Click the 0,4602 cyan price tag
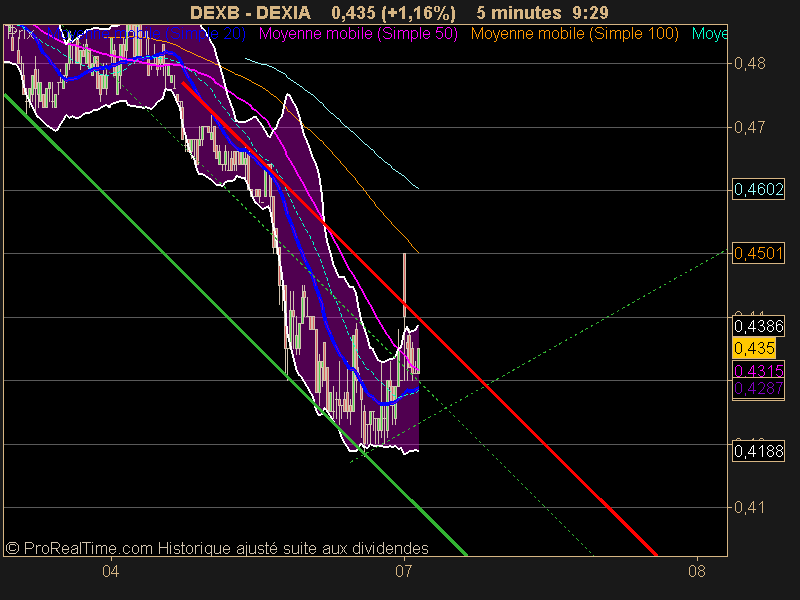Screen dimensions: 800x600 [x=758, y=190]
